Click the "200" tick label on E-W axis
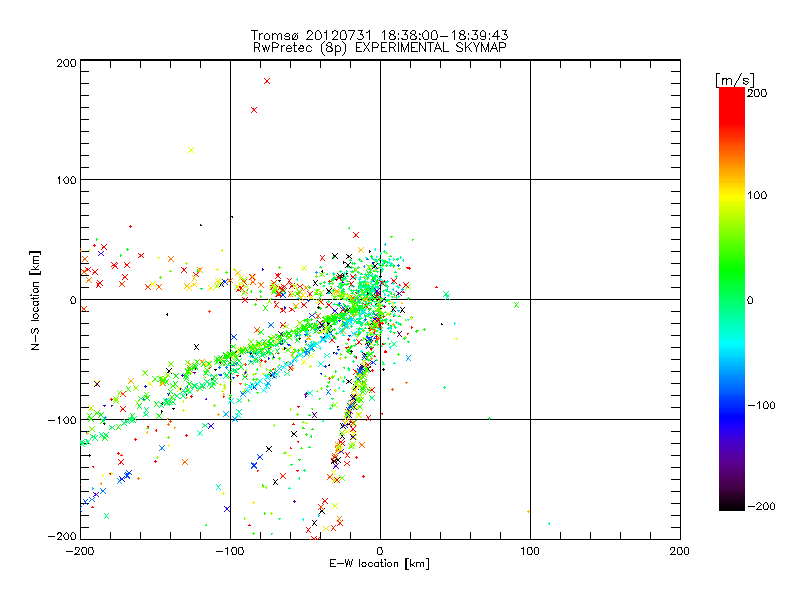Viewport: 800px width, 600px height. click(x=680, y=551)
